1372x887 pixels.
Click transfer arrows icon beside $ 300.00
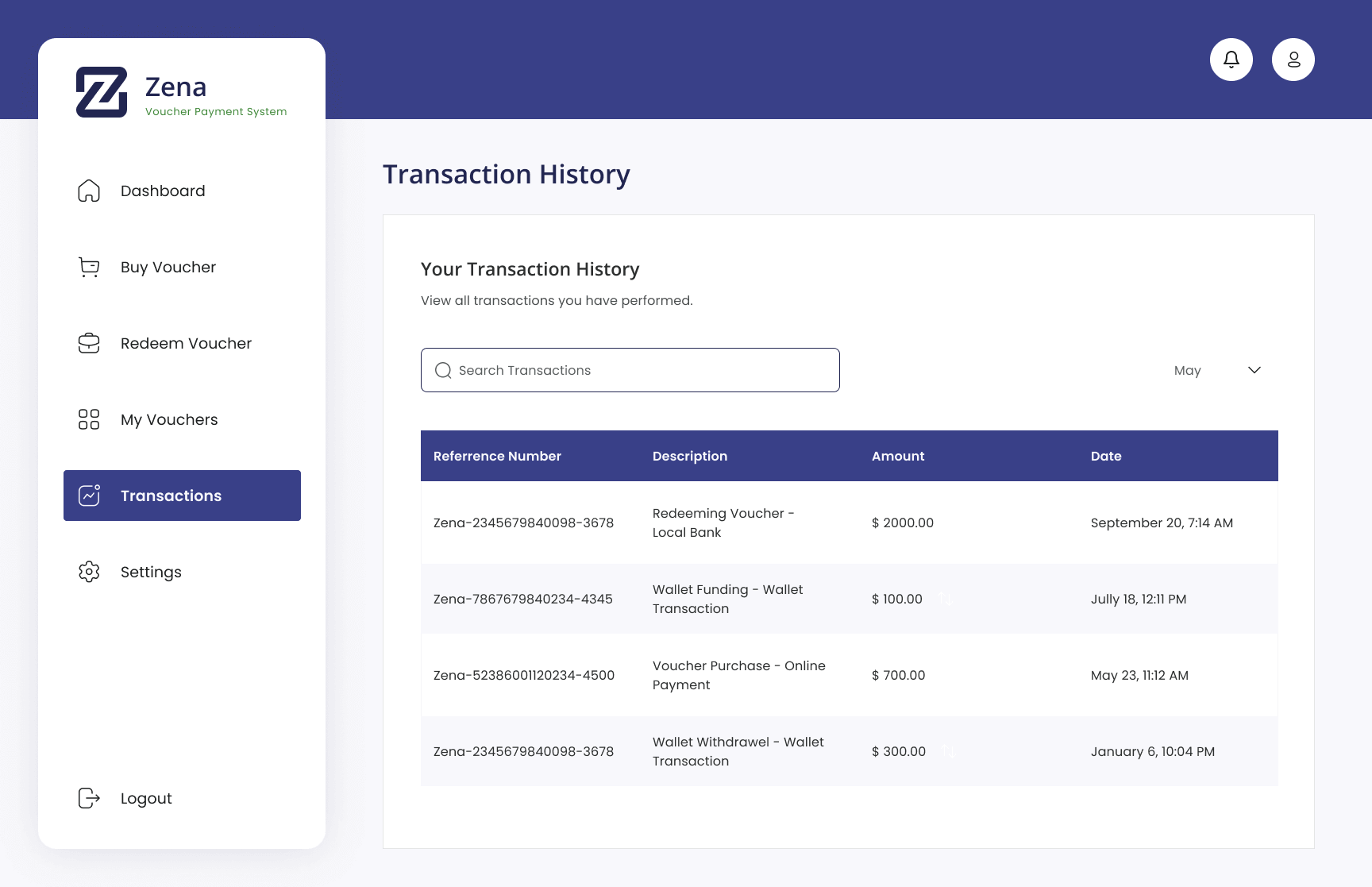[x=949, y=751]
